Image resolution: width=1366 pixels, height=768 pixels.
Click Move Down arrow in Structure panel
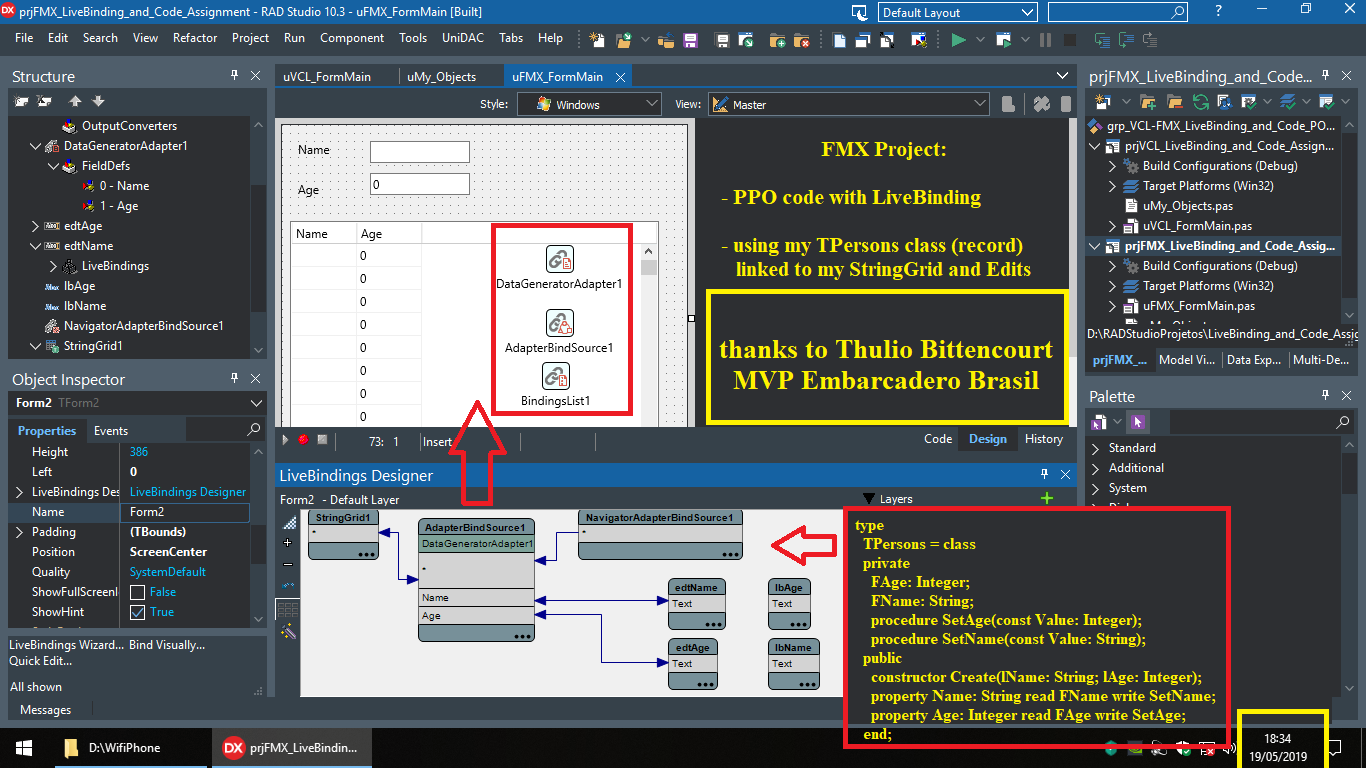pyautogui.click(x=98, y=101)
